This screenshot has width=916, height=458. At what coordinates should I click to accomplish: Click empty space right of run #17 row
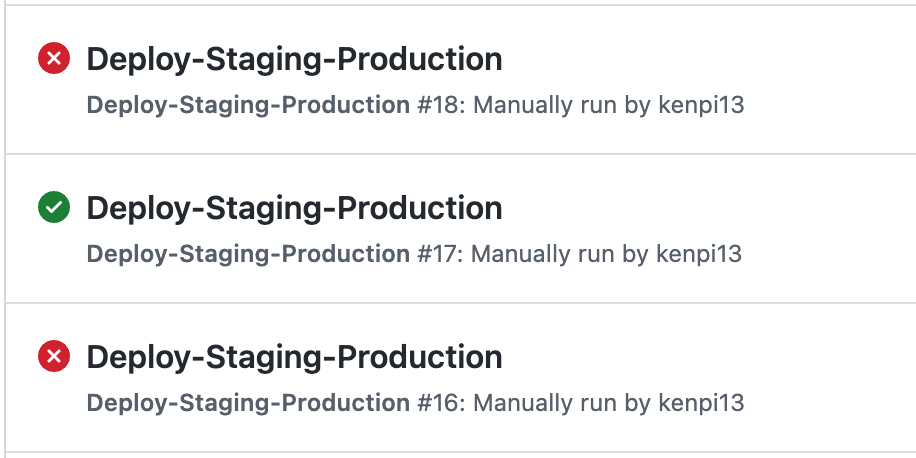click(x=830, y=228)
